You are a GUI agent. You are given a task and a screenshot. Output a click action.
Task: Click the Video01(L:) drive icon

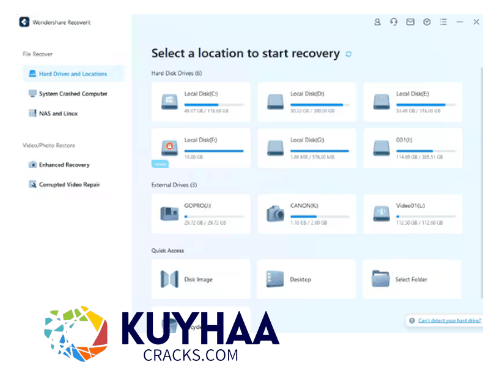click(x=381, y=213)
